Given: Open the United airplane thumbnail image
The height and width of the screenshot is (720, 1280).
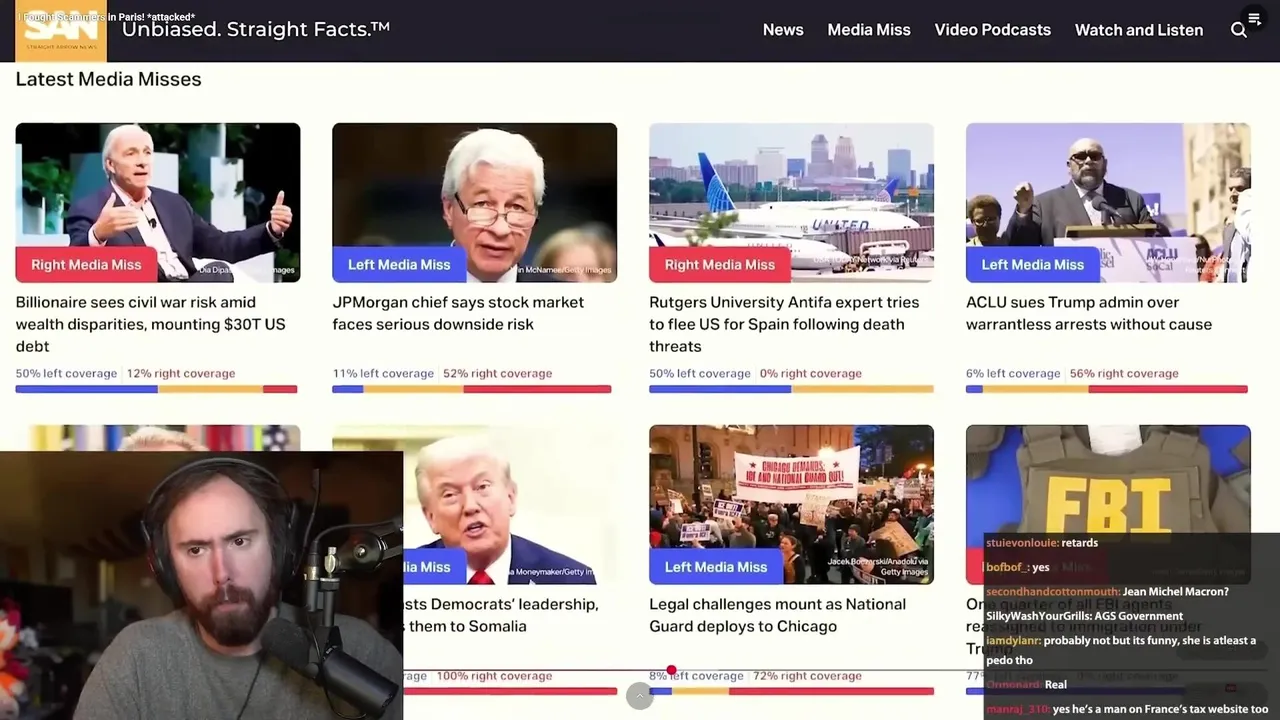Looking at the screenshot, I should [x=791, y=202].
